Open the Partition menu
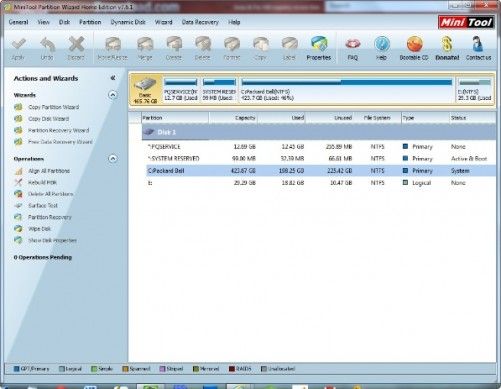 click(x=90, y=22)
